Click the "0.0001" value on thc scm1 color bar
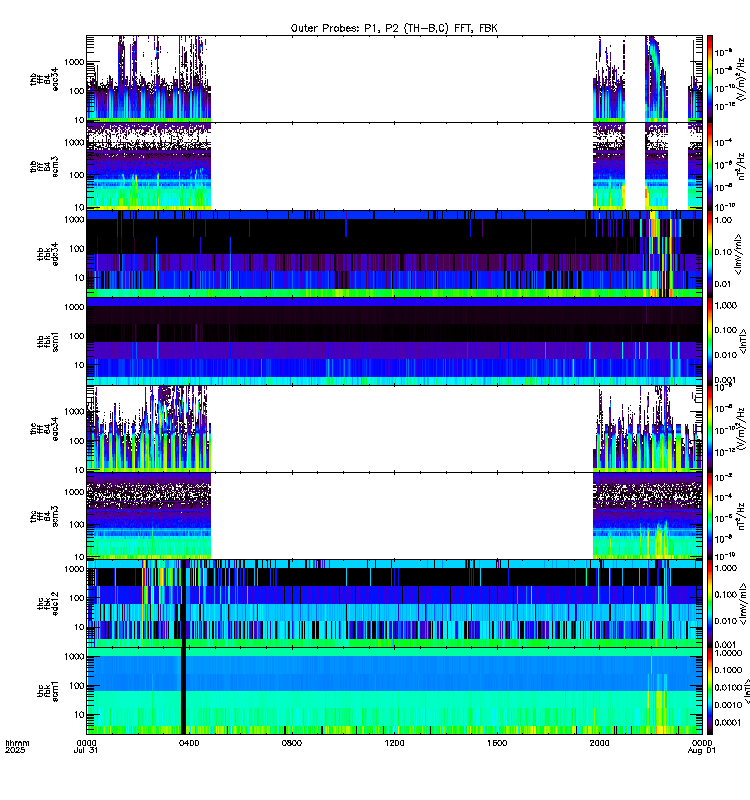The height and width of the screenshot is (800, 750). (x=728, y=722)
